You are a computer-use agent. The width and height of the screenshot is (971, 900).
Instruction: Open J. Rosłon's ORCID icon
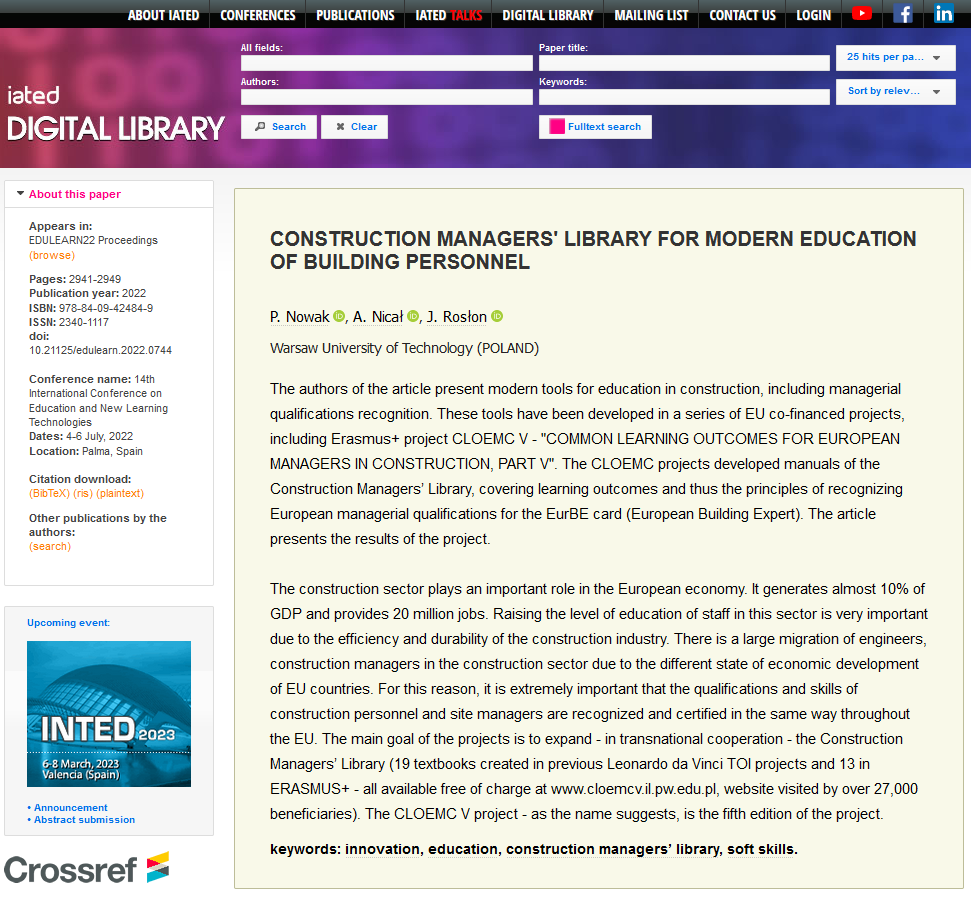[497, 317]
